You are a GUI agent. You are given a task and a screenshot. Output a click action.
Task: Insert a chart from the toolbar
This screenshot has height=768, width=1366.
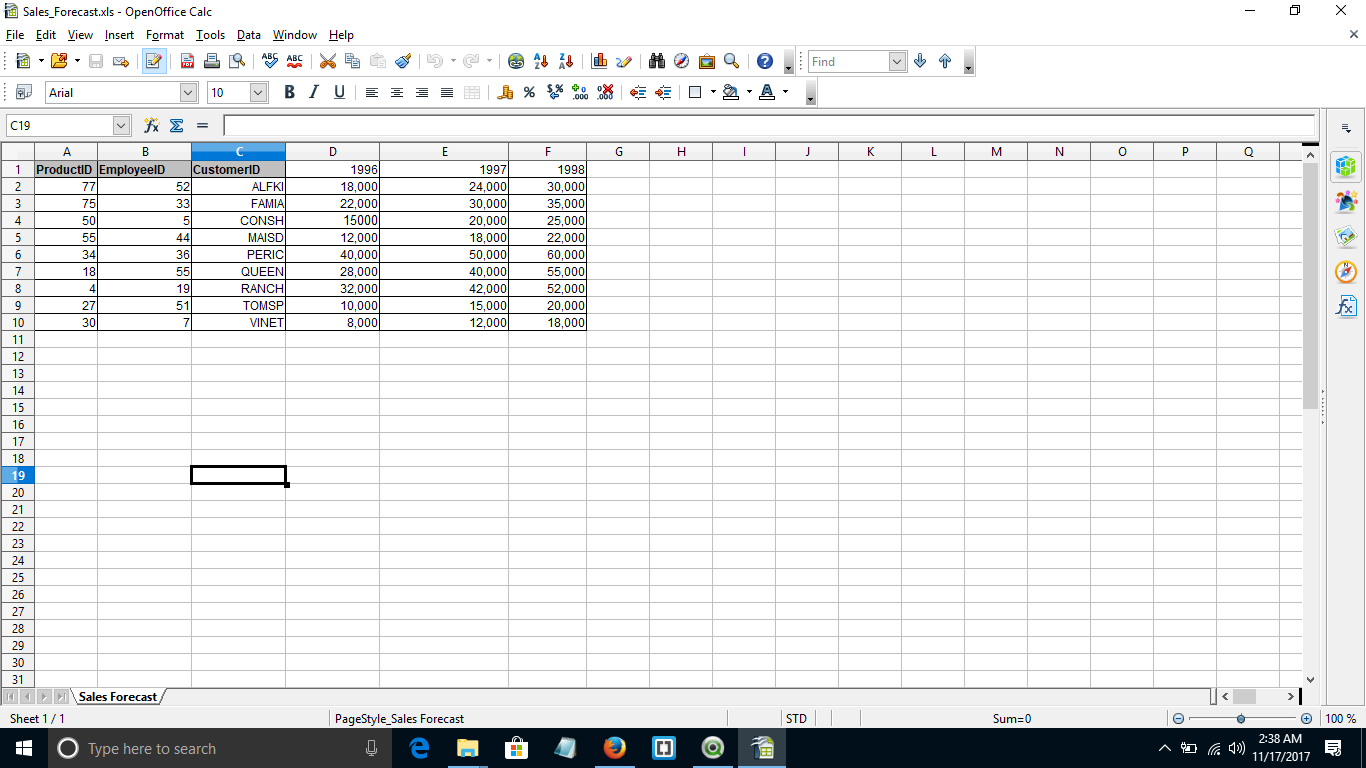tap(600, 62)
